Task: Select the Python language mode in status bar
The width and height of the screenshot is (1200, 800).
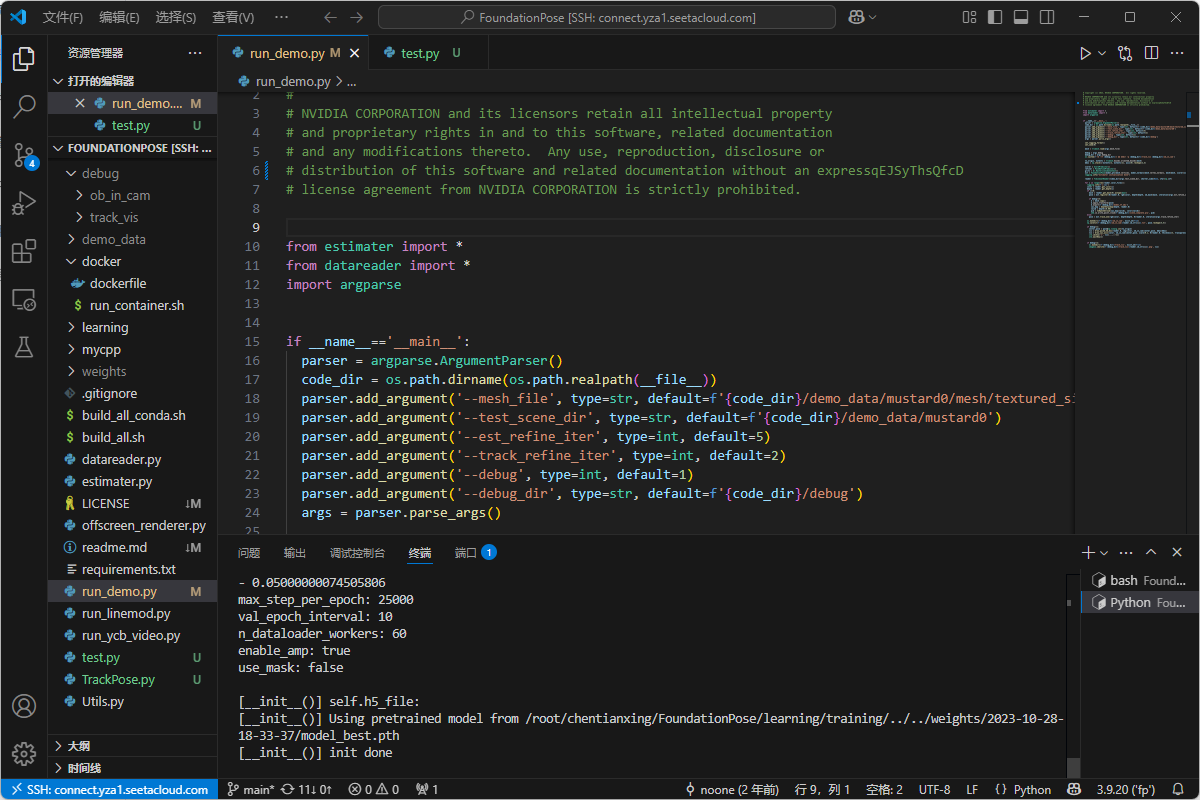Action: coord(1023,789)
